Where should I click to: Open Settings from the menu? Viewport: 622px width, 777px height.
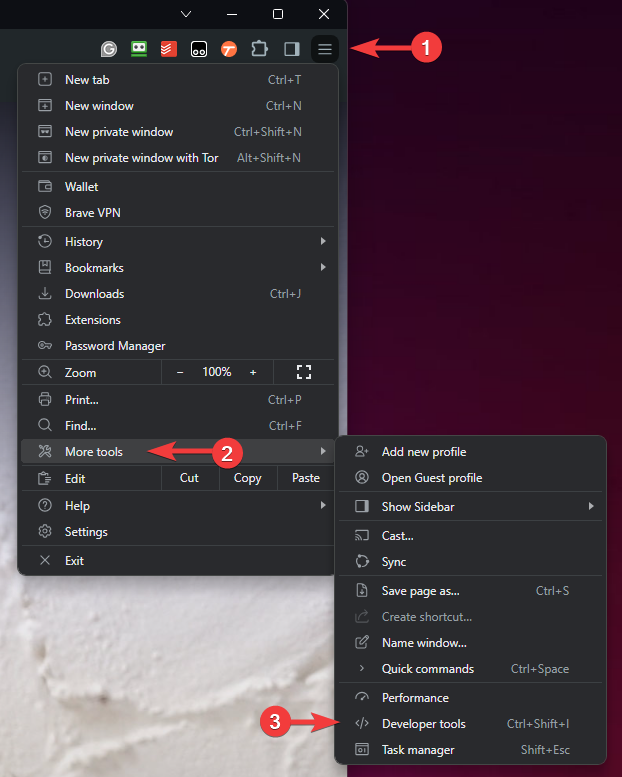(178, 532)
